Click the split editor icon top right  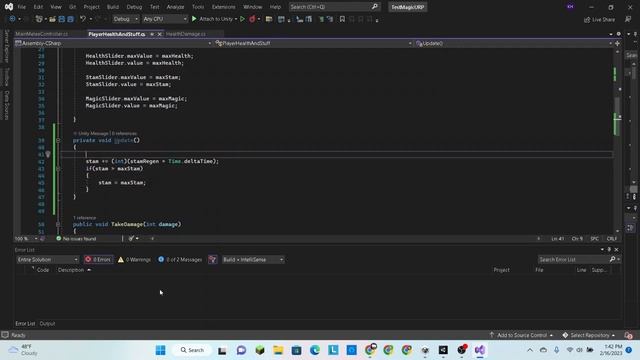click(x=617, y=43)
